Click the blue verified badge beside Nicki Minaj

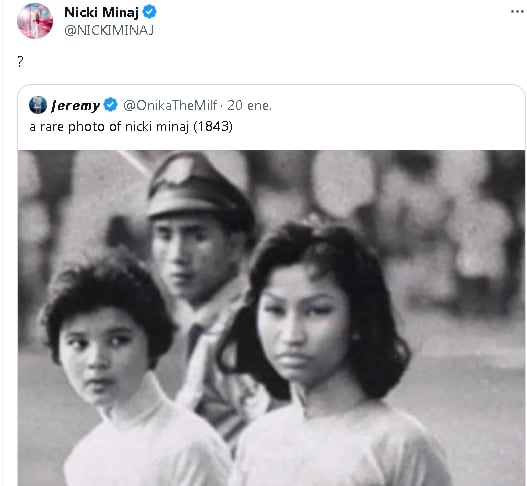tap(150, 12)
